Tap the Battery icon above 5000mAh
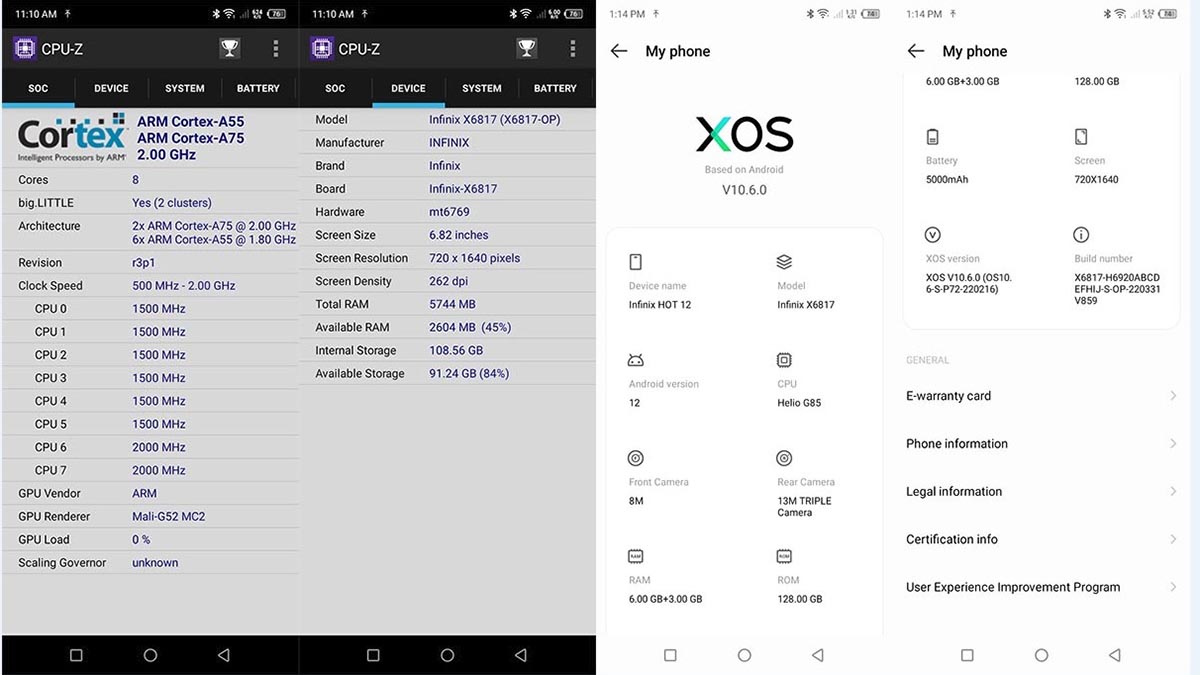This screenshot has width=1200, height=675. (x=932, y=137)
